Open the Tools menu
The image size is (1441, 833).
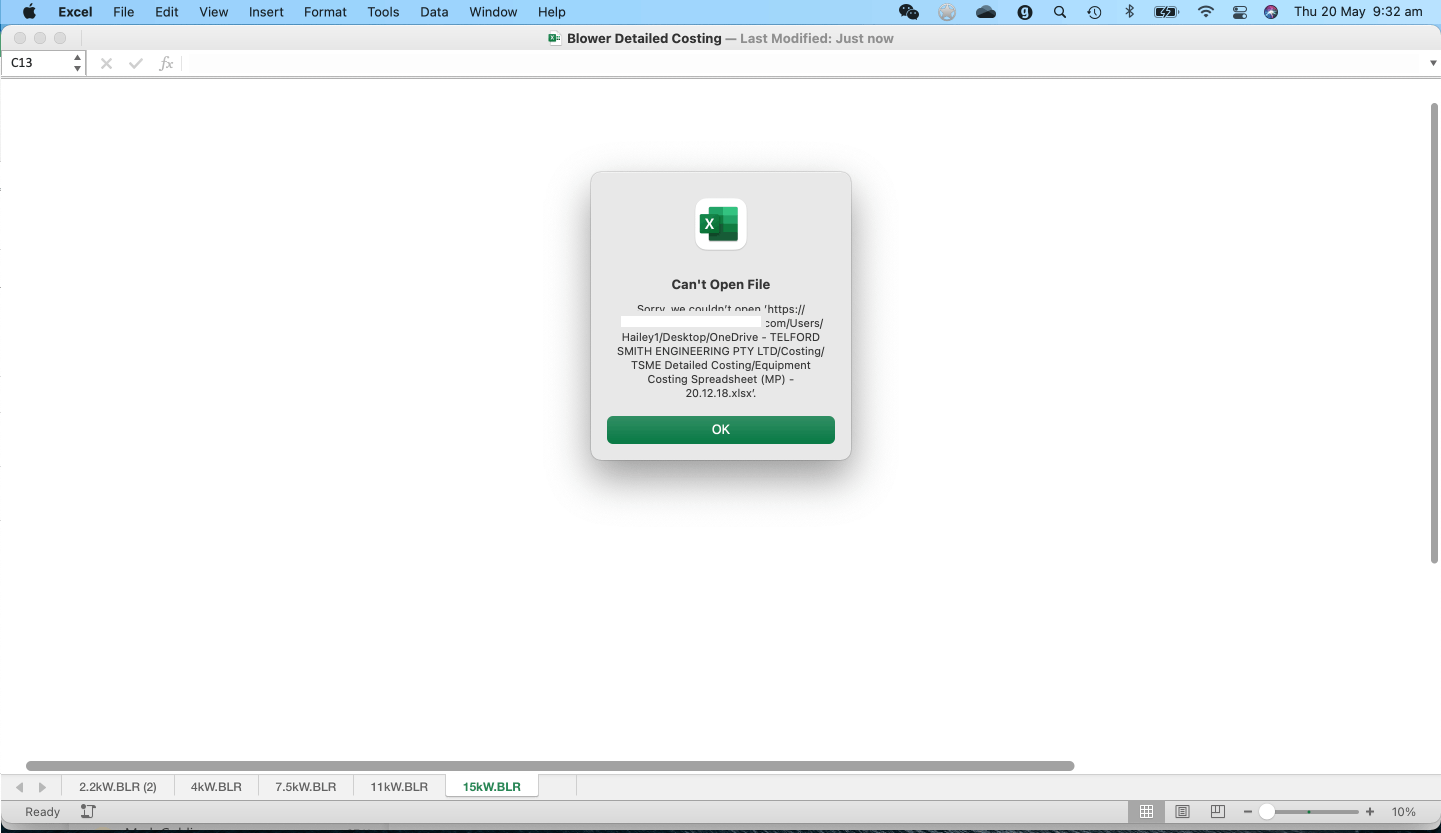(383, 12)
